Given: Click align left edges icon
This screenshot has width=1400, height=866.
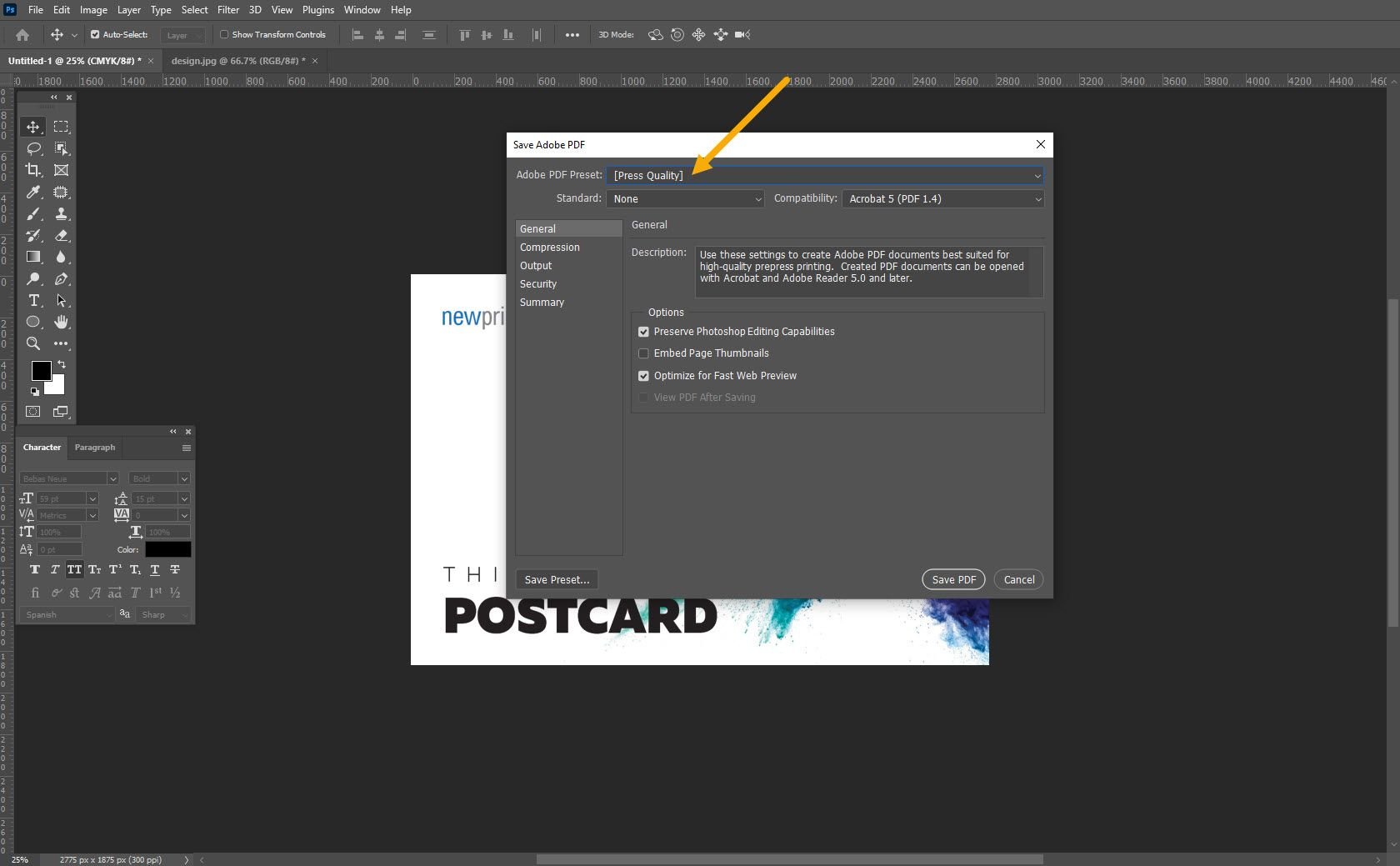Looking at the screenshot, I should 358,35.
